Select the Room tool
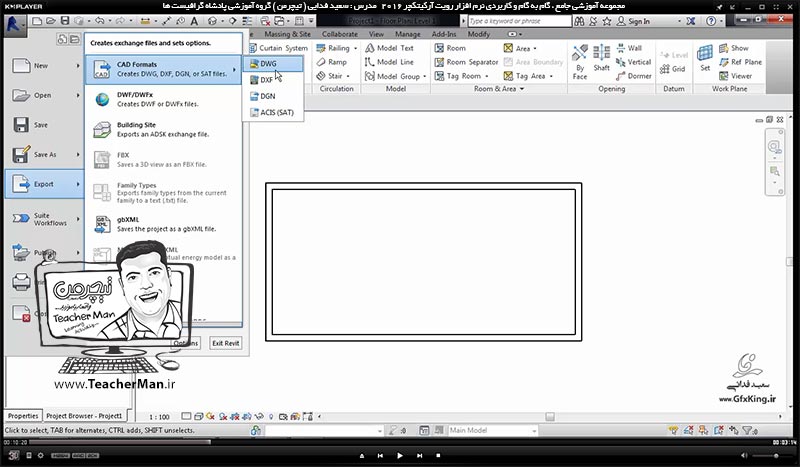 click(450, 48)
